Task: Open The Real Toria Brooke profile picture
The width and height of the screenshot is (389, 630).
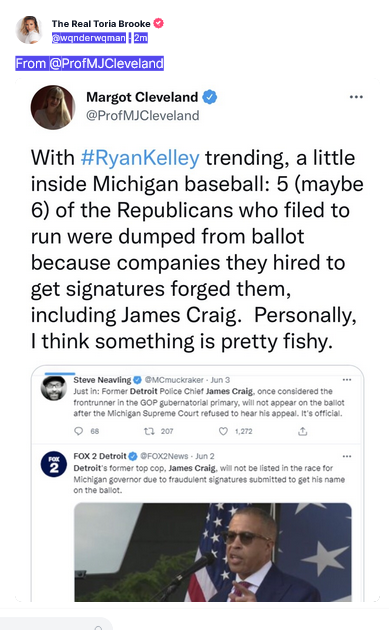Action: [29, 30]
